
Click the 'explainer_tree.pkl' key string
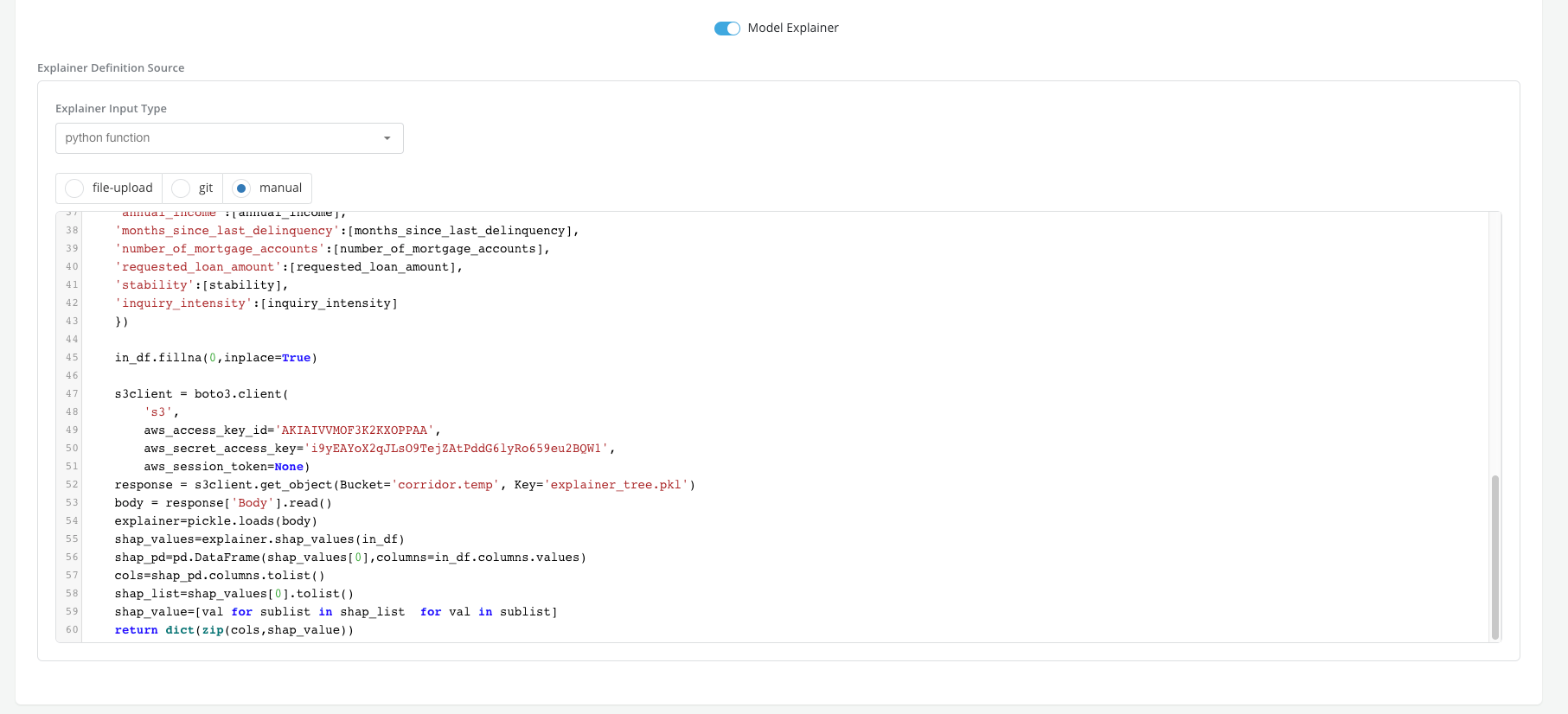616,485
